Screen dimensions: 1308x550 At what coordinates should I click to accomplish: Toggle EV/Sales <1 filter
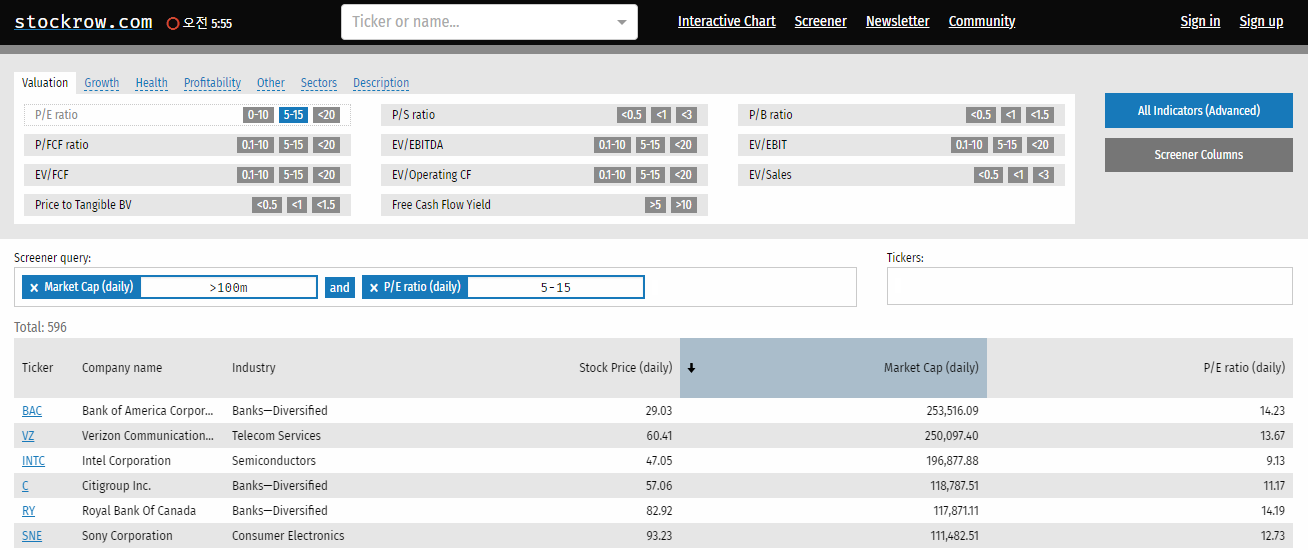click(x=1018, y=175)
